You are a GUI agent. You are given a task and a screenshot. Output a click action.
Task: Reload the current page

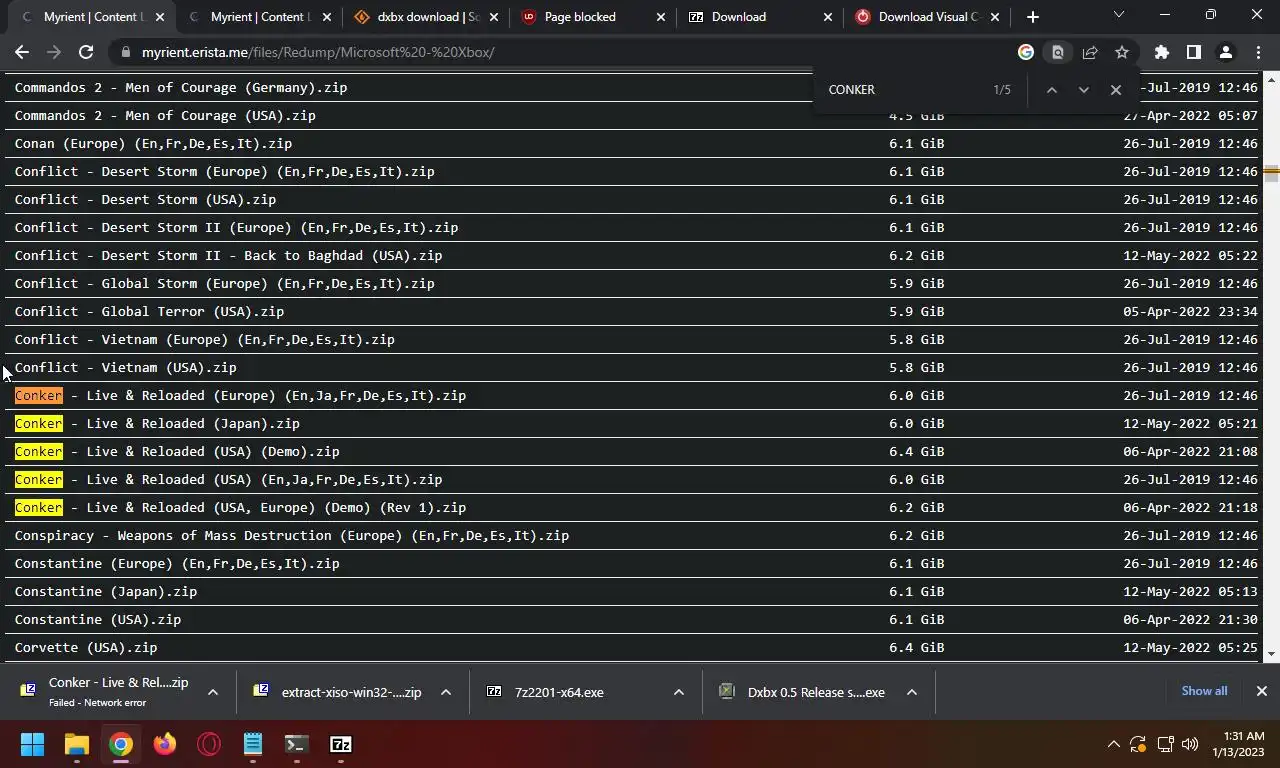(86, 52)
